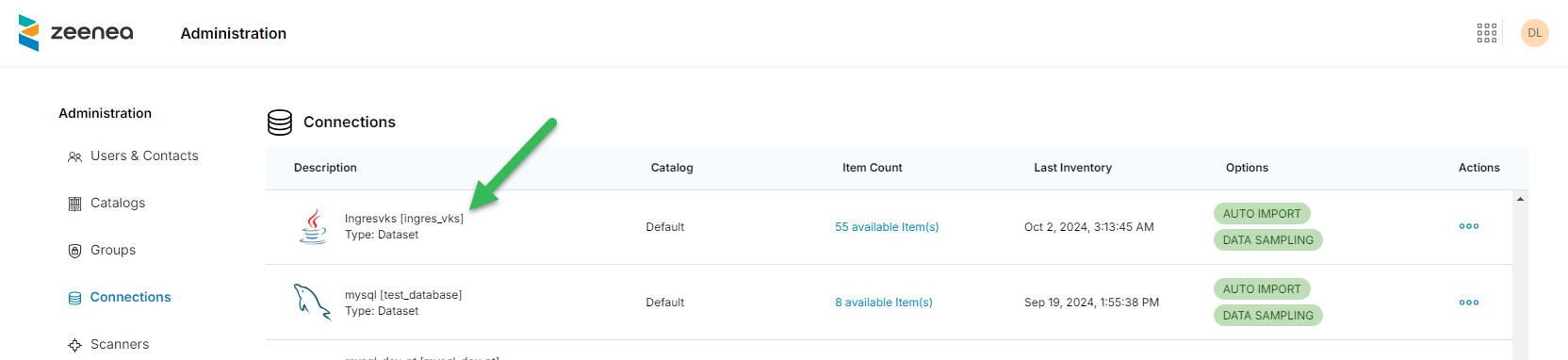This screenshot has height=360, width=1568.
Task: Click the Scanners sidebar icon
Action: [74, 345]
